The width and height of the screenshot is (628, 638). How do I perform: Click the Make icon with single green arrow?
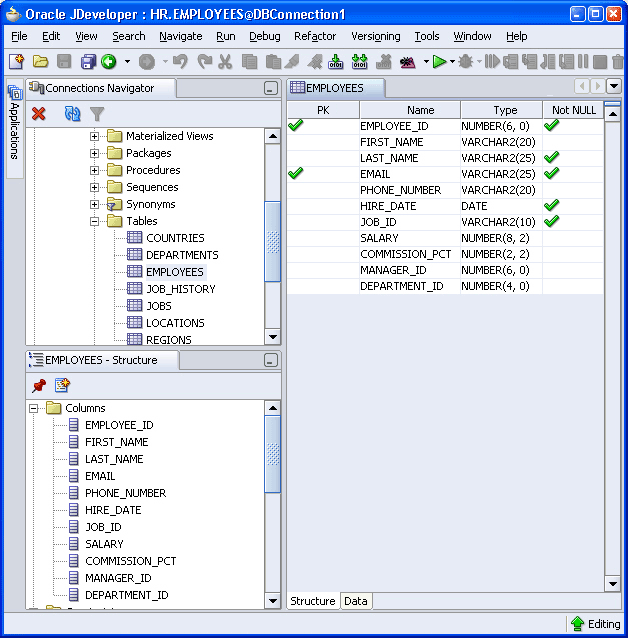[x=335, y=62]
